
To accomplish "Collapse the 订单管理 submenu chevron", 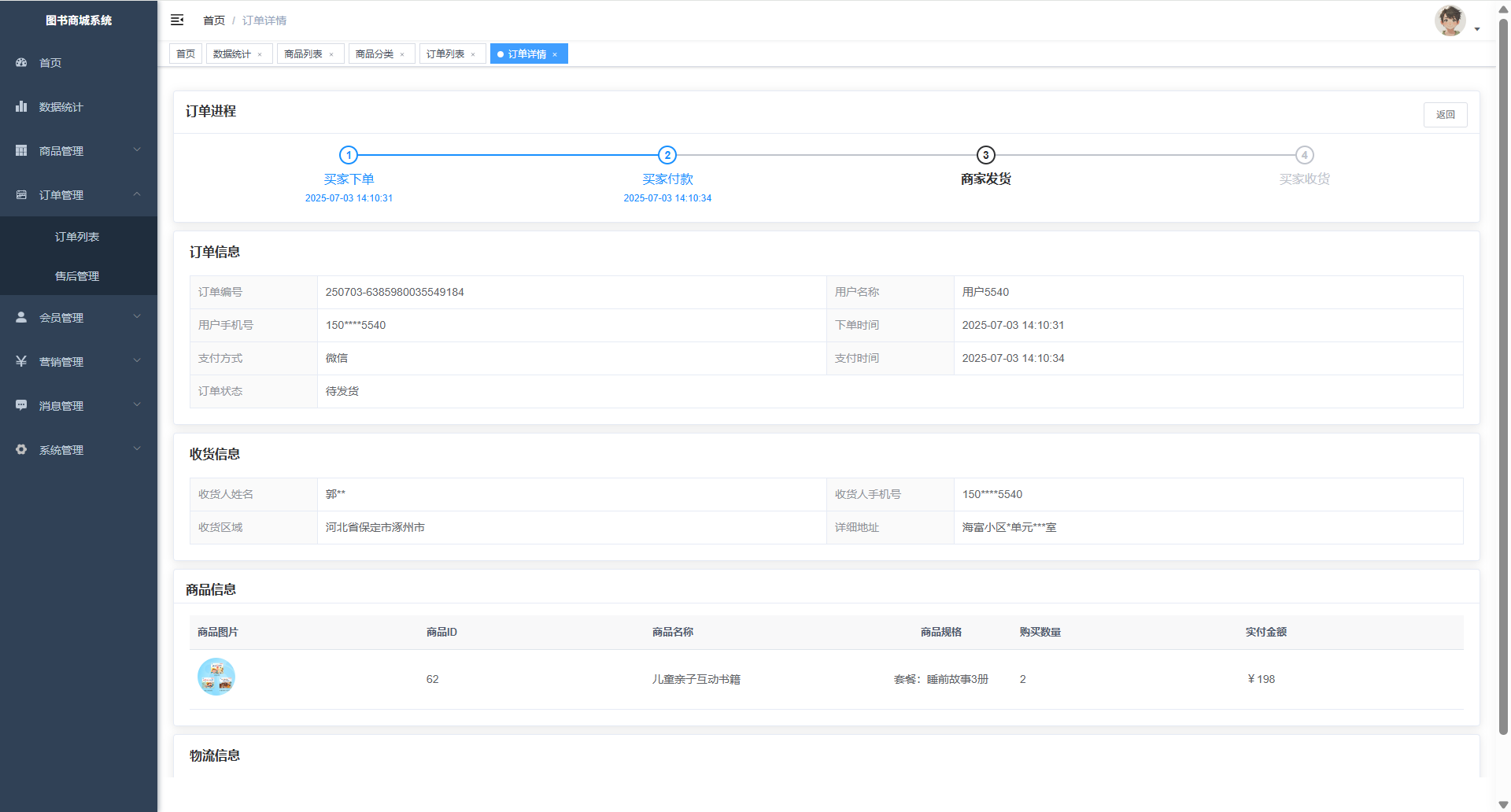I will click(x=137, y=194).
